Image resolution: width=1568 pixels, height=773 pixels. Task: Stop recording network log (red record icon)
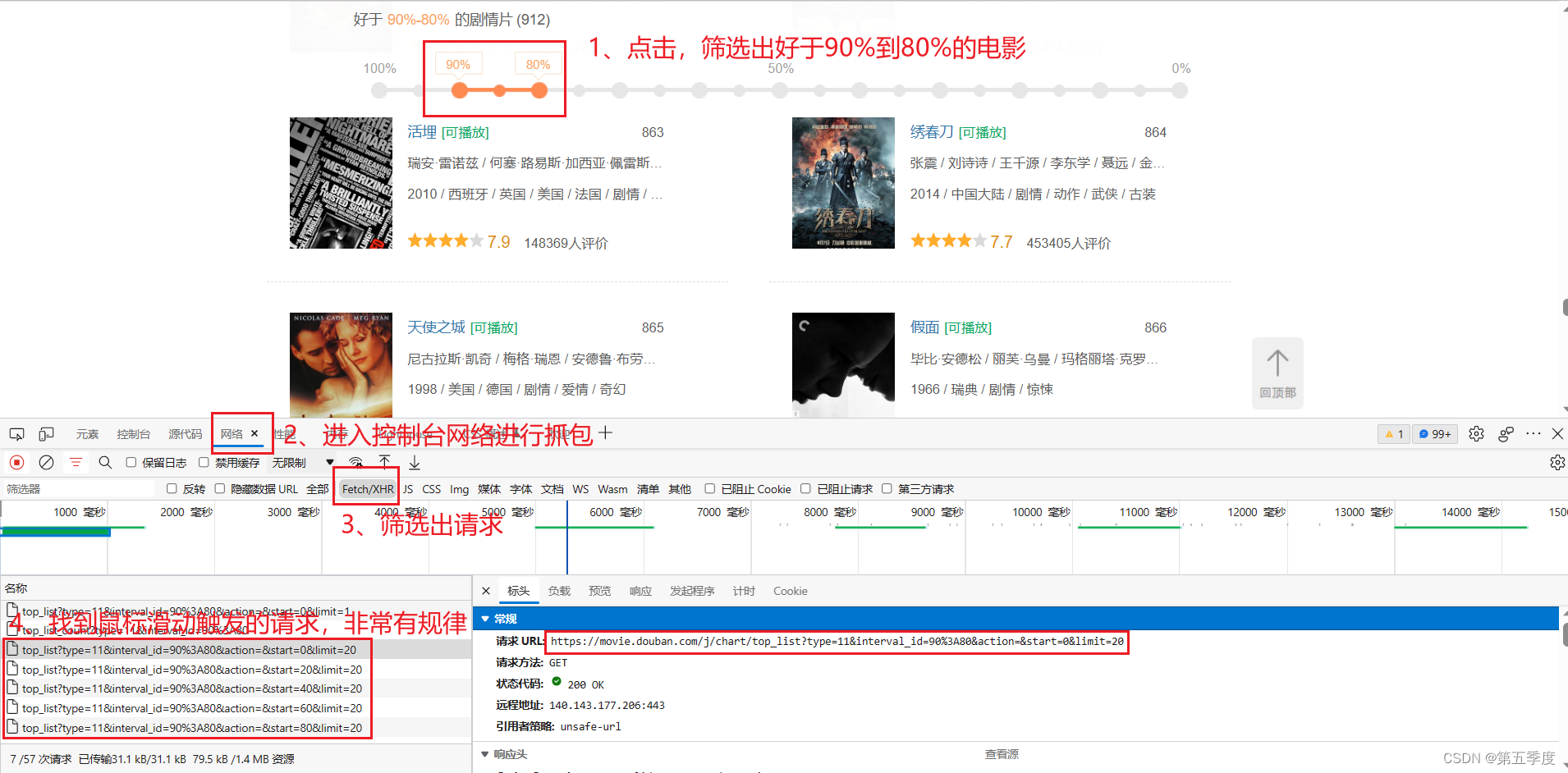[x=16, y=462]
